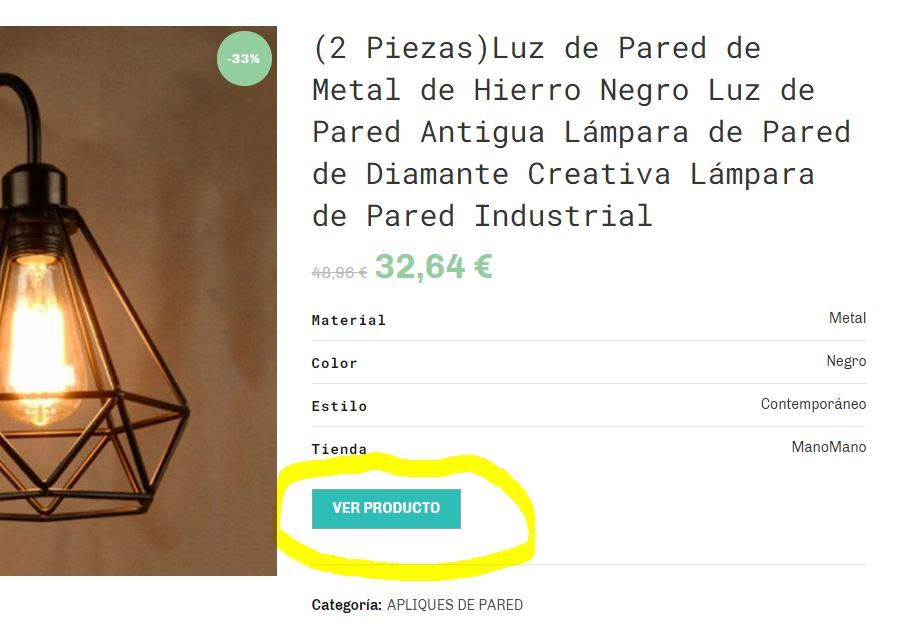Image resolution: width=919 pixels, height=635 pixels.
Task: Click the glowing light bulb in the photo
Action: coord(38,340)
